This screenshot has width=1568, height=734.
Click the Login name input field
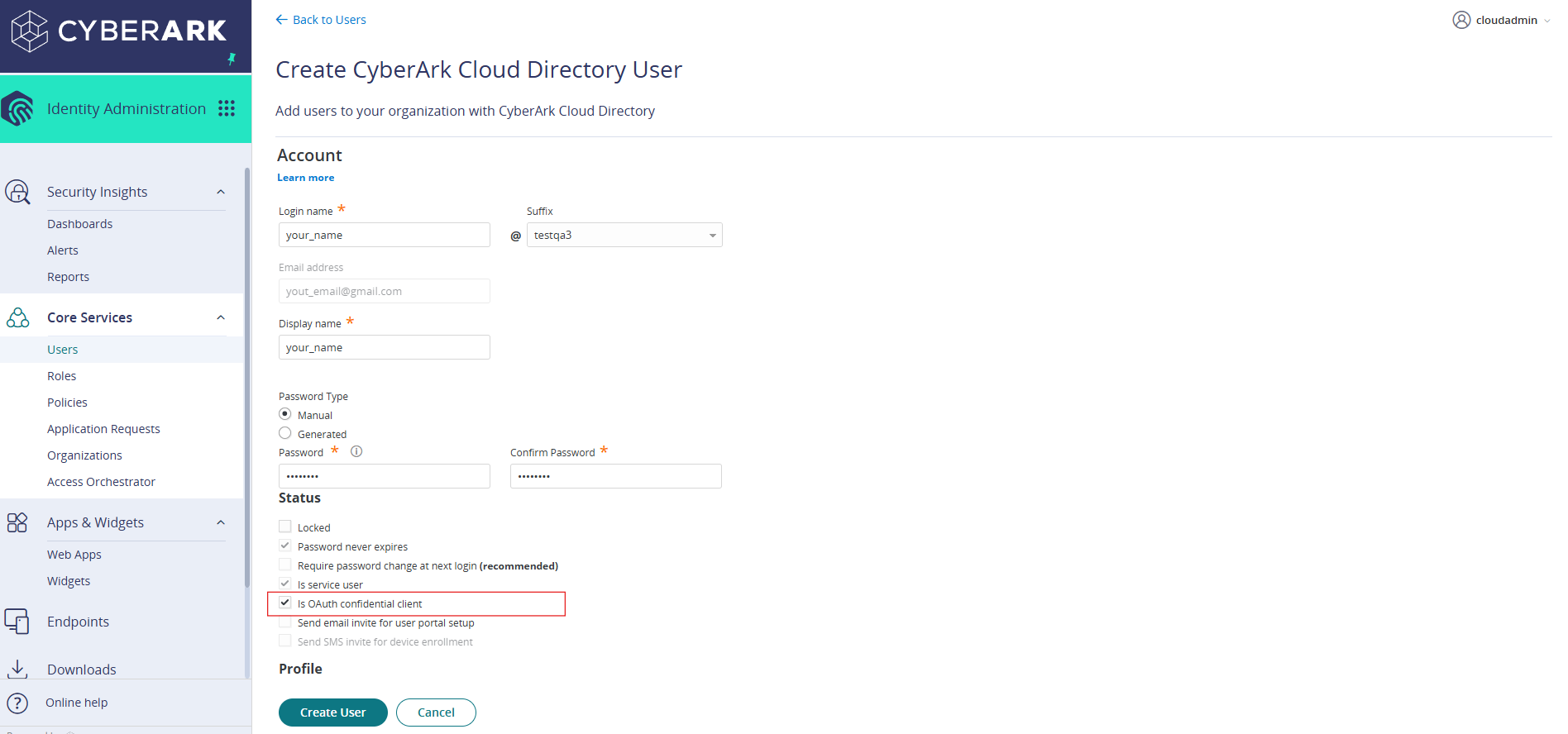(x=384, y=235)
